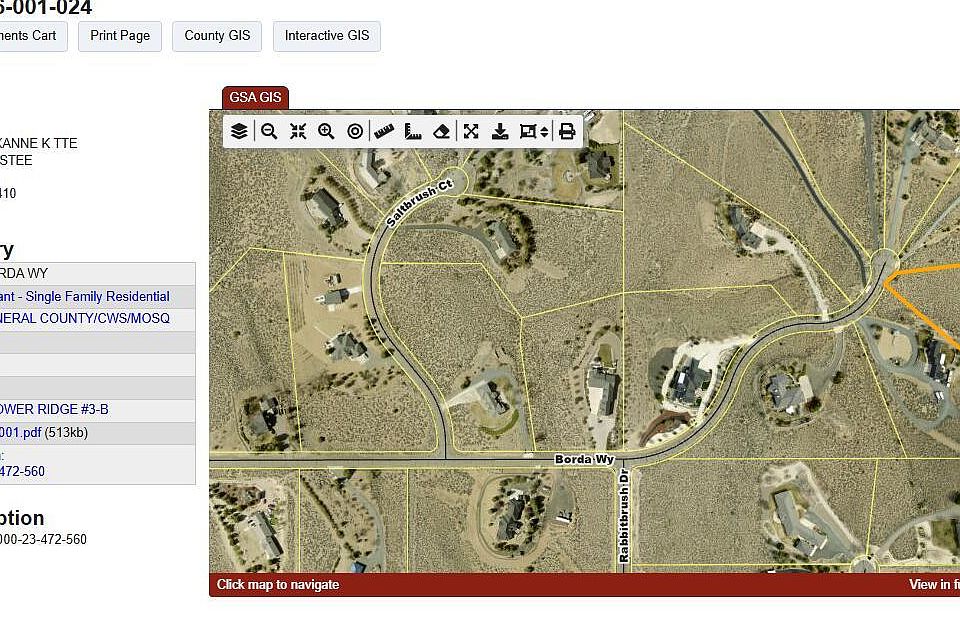Download the 001.pdf file link
This screenshot has width=960, height=637.
20,432
